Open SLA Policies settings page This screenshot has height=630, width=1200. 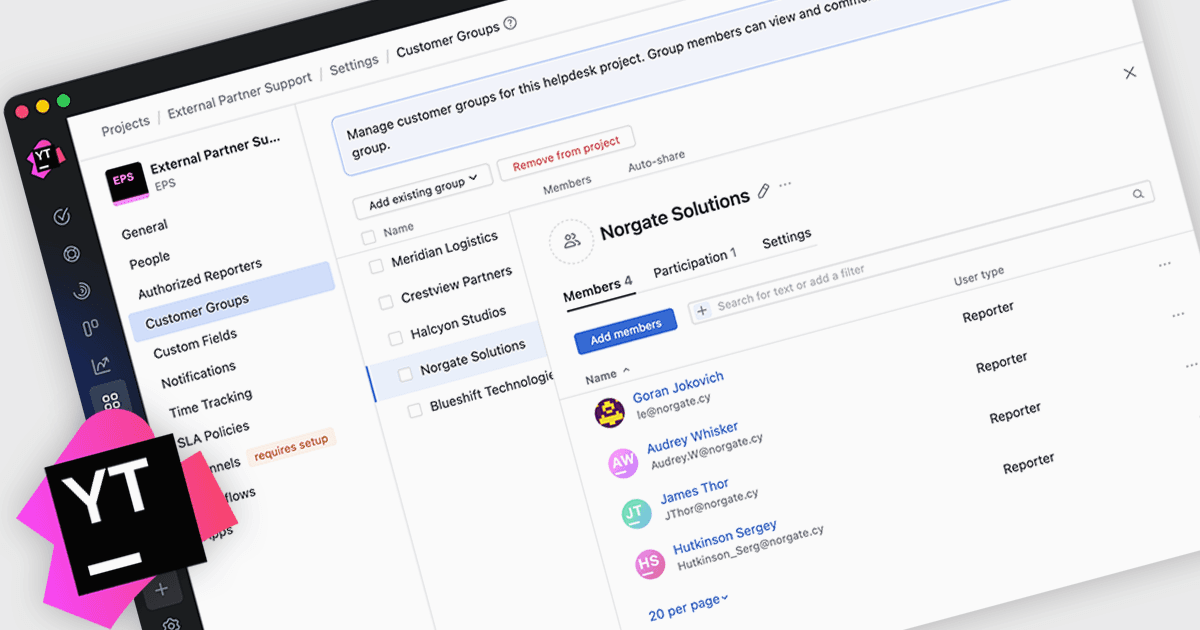pyautogui.click(x=214, y=433)
